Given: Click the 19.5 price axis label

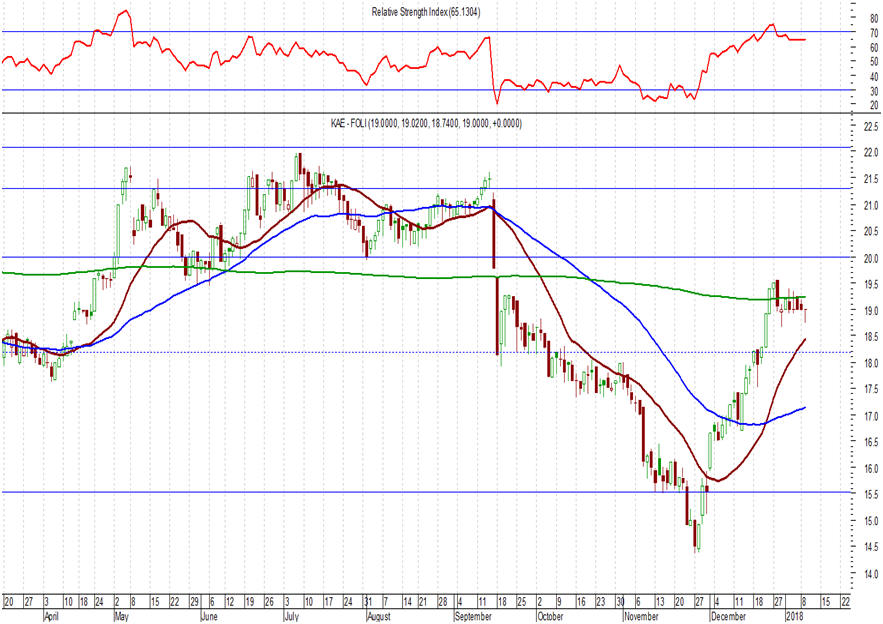Looking at the screenshot, I should coord(872,284).
